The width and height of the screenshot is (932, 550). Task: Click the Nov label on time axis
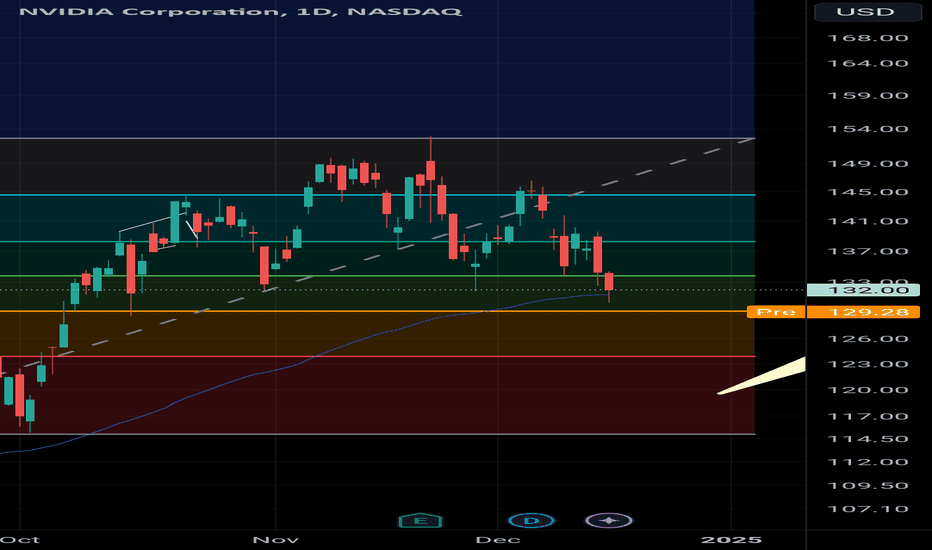(276, 540)
